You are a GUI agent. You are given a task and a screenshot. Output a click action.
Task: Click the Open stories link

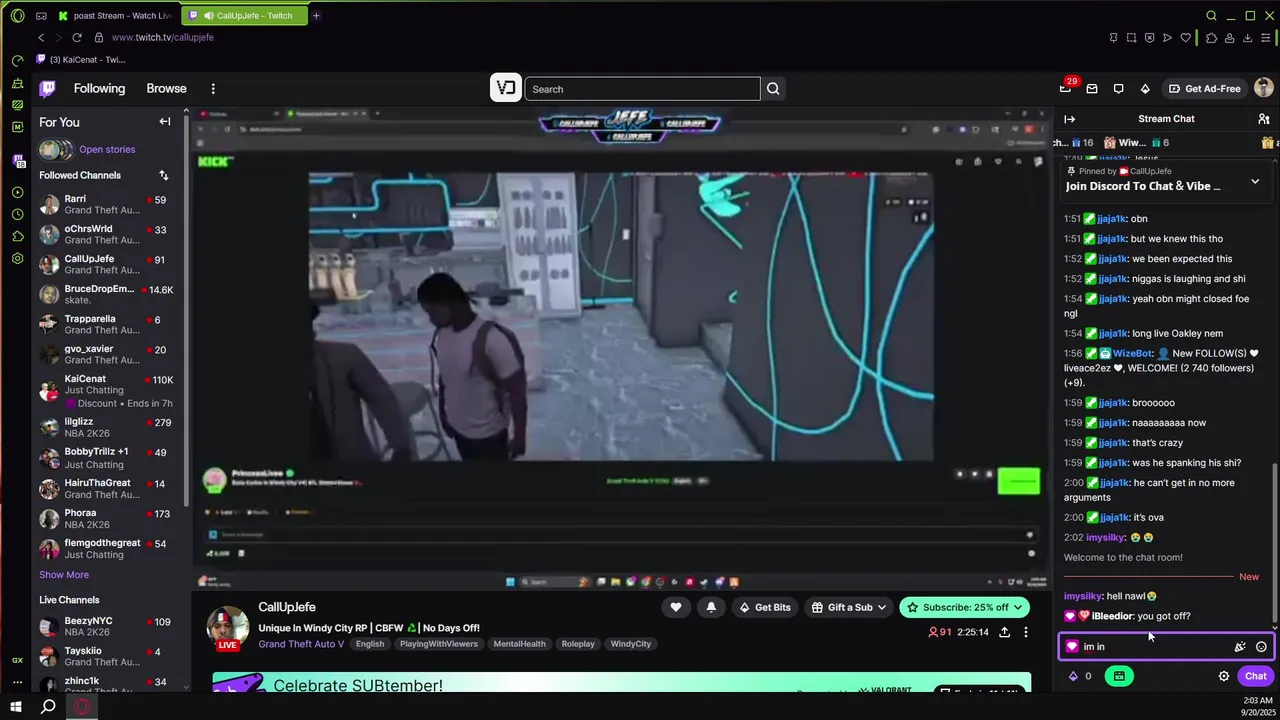point(107,150)
